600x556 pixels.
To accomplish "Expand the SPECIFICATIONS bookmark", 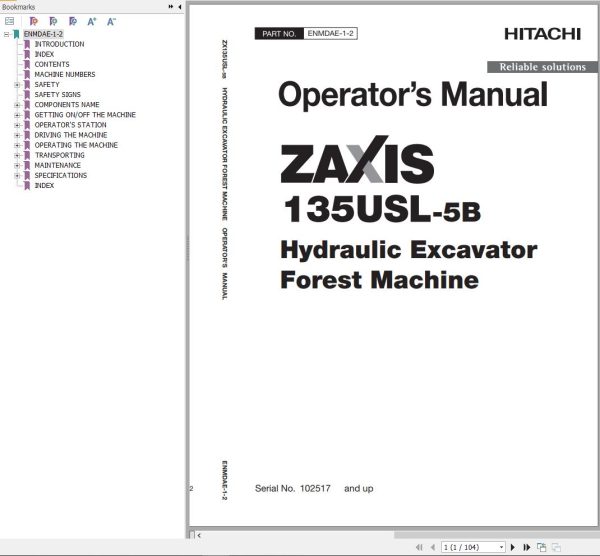I will 17,176.
